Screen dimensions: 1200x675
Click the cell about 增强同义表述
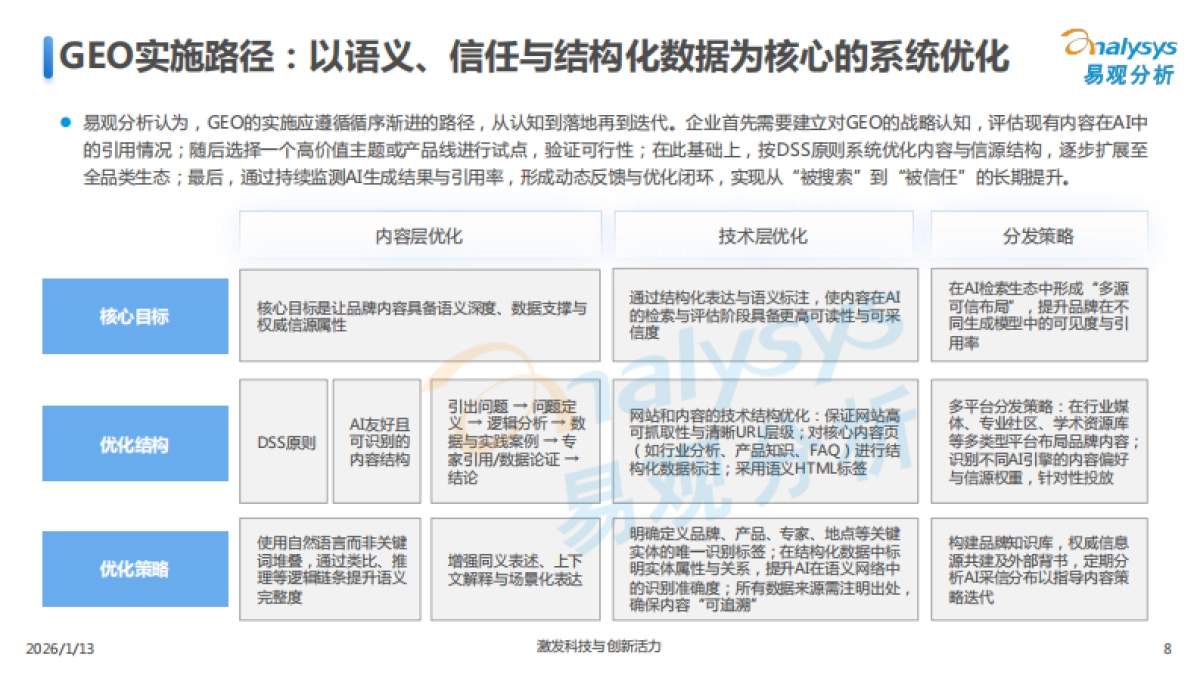tap(512, 569)
